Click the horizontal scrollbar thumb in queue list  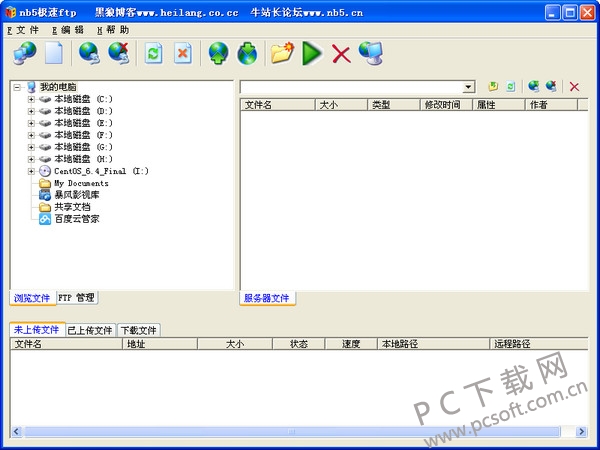(x=292, y=432)
